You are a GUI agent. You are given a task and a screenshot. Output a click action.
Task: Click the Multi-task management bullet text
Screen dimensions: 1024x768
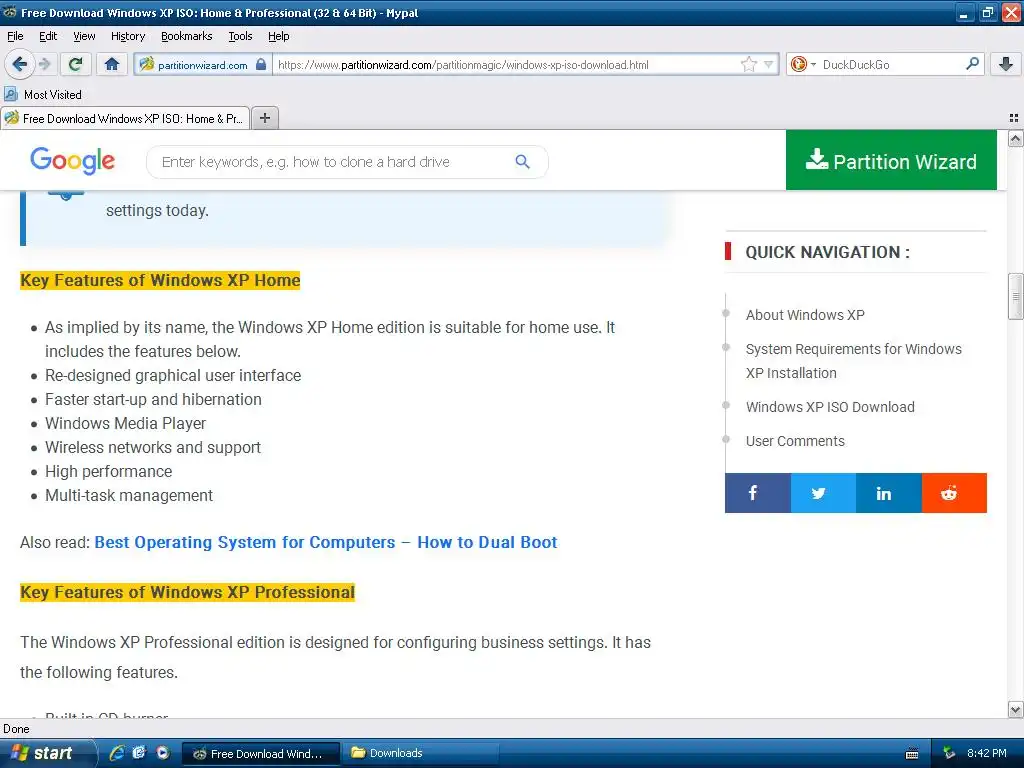click(129, 495)
